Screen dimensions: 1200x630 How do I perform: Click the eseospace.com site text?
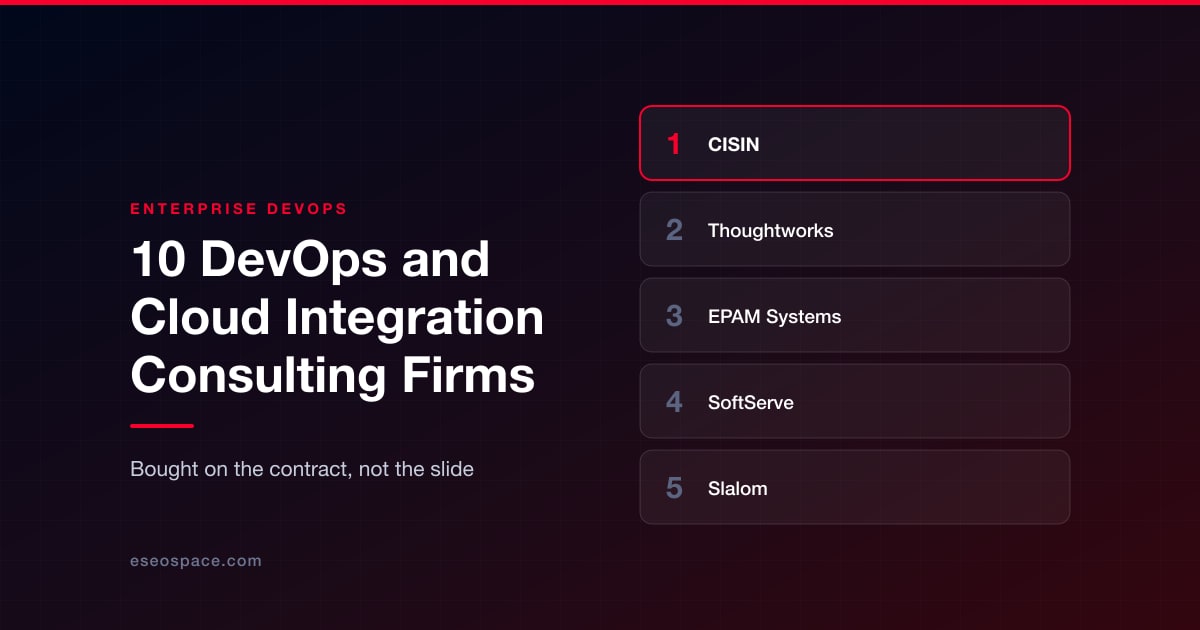click(x=196, y=561)
